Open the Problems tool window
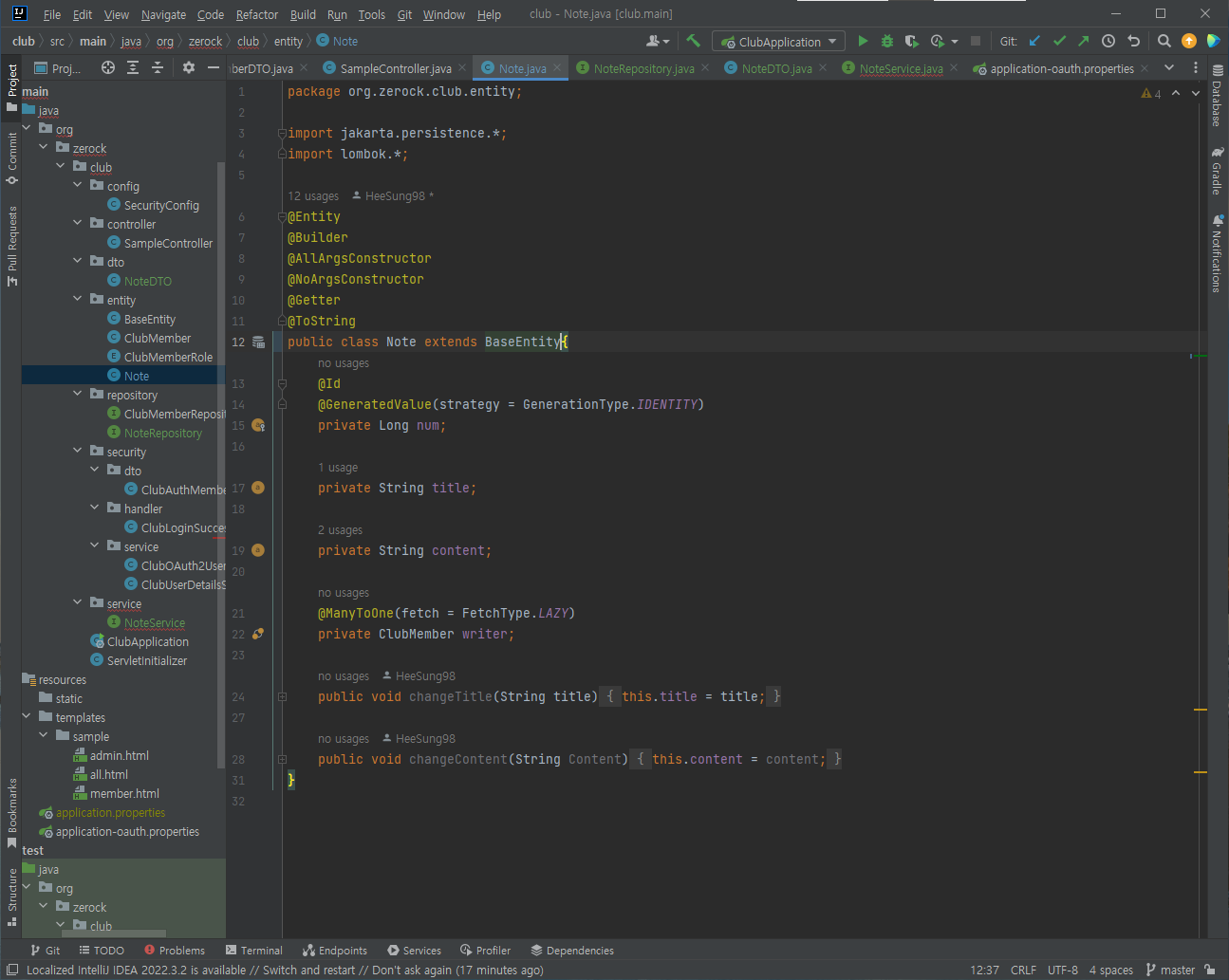 point(175,950)
